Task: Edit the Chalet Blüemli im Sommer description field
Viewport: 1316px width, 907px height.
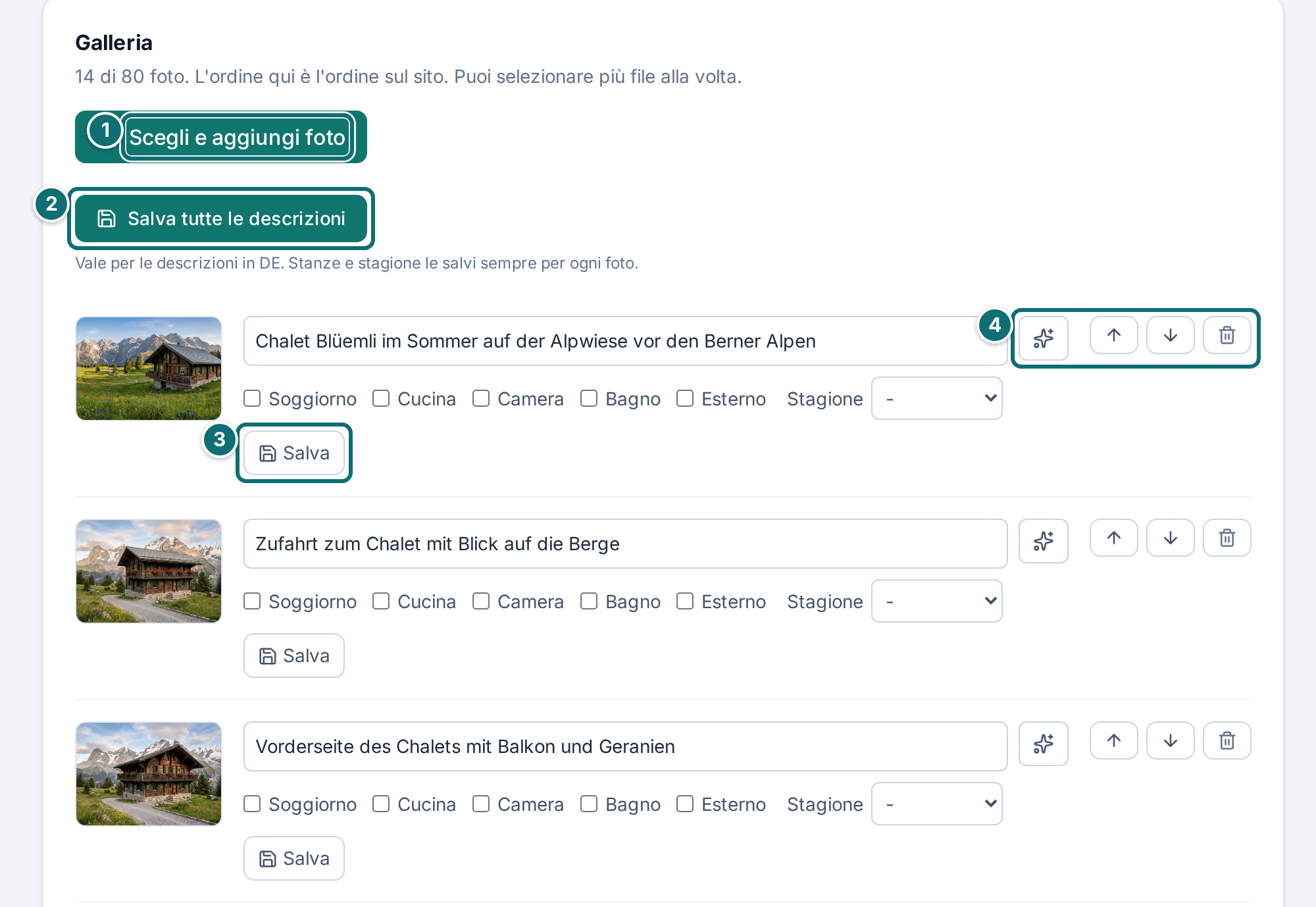Action: [x=625, y=341]
